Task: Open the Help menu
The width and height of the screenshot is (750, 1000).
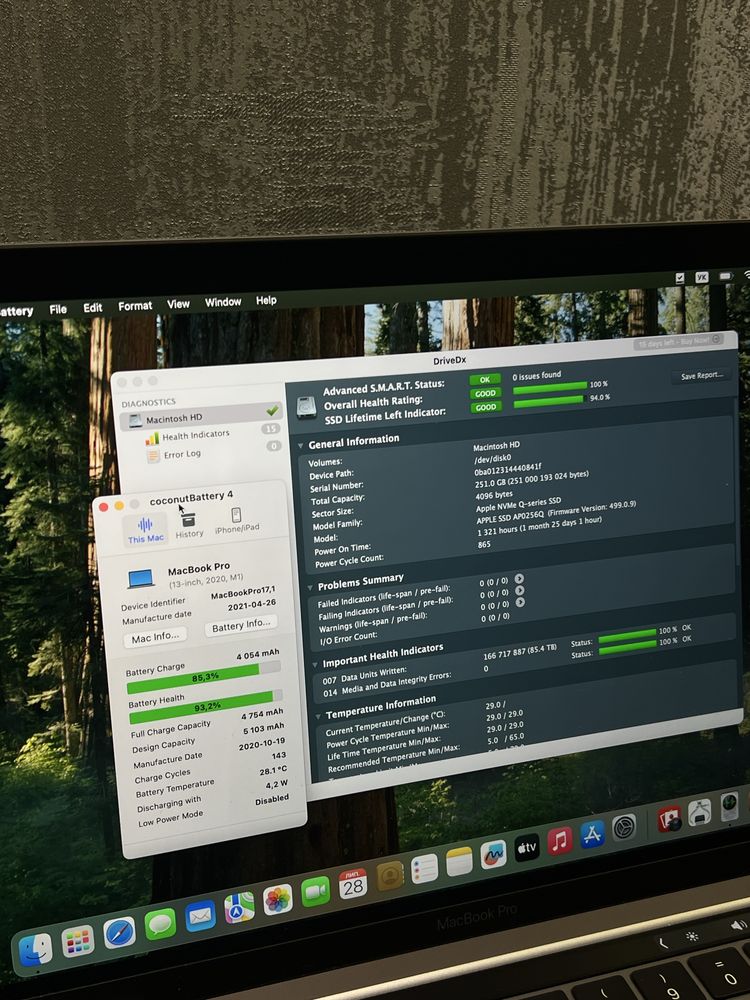Action: click(266, 300)
